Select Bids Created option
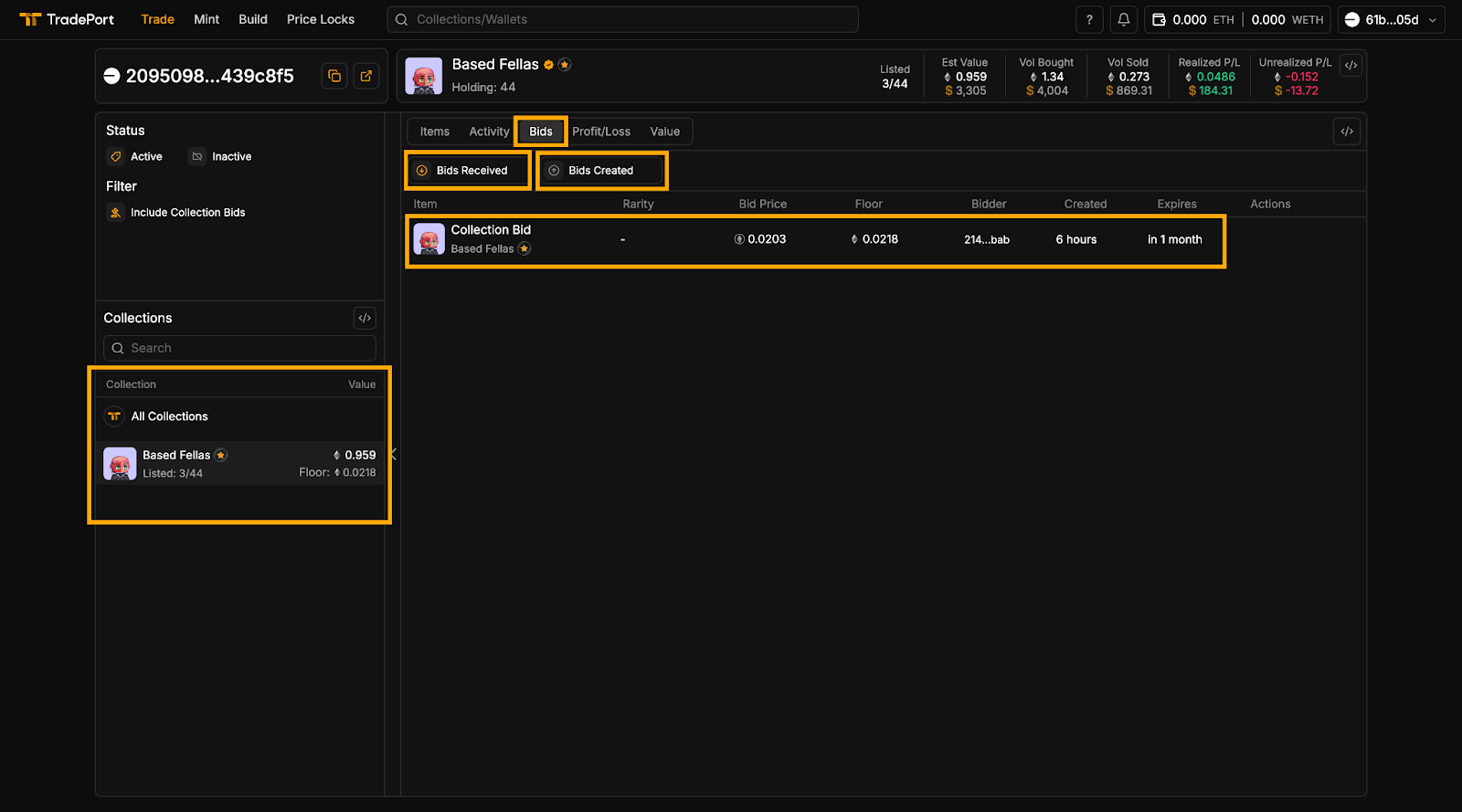The image size is (1462, 812). click(602, 171)
